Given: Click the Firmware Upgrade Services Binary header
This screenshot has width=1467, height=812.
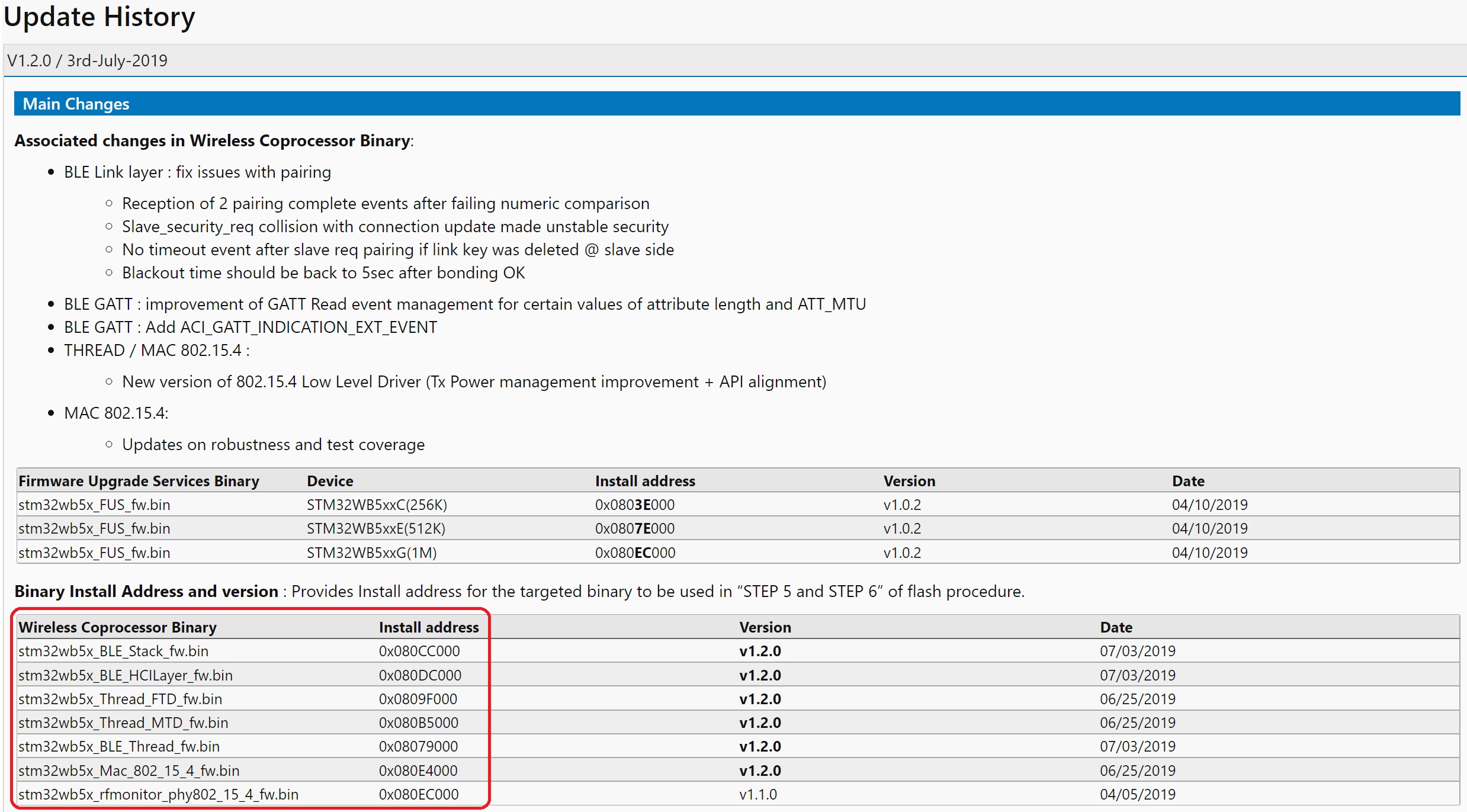Looking at the screenshot, I should (x=139, y=481).
